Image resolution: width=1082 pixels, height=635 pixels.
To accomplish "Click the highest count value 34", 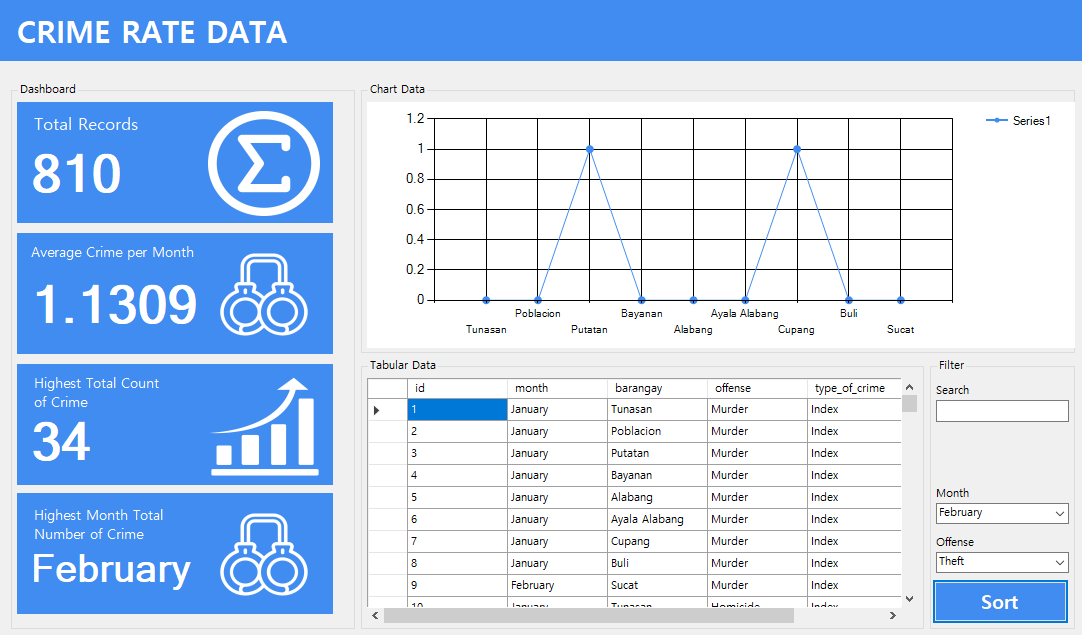I will (61, 442).
